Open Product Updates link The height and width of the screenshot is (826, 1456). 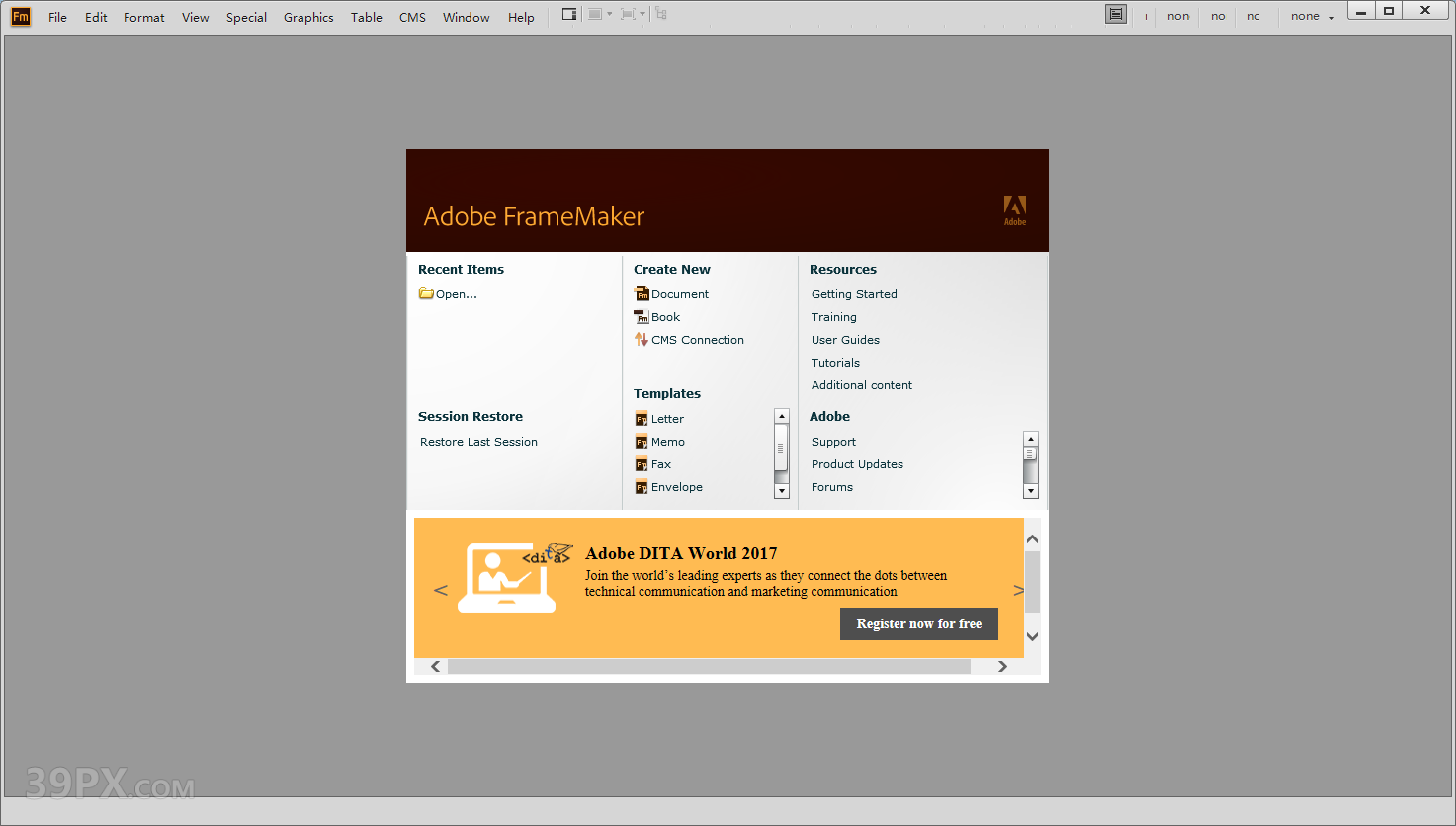(857, 464)
